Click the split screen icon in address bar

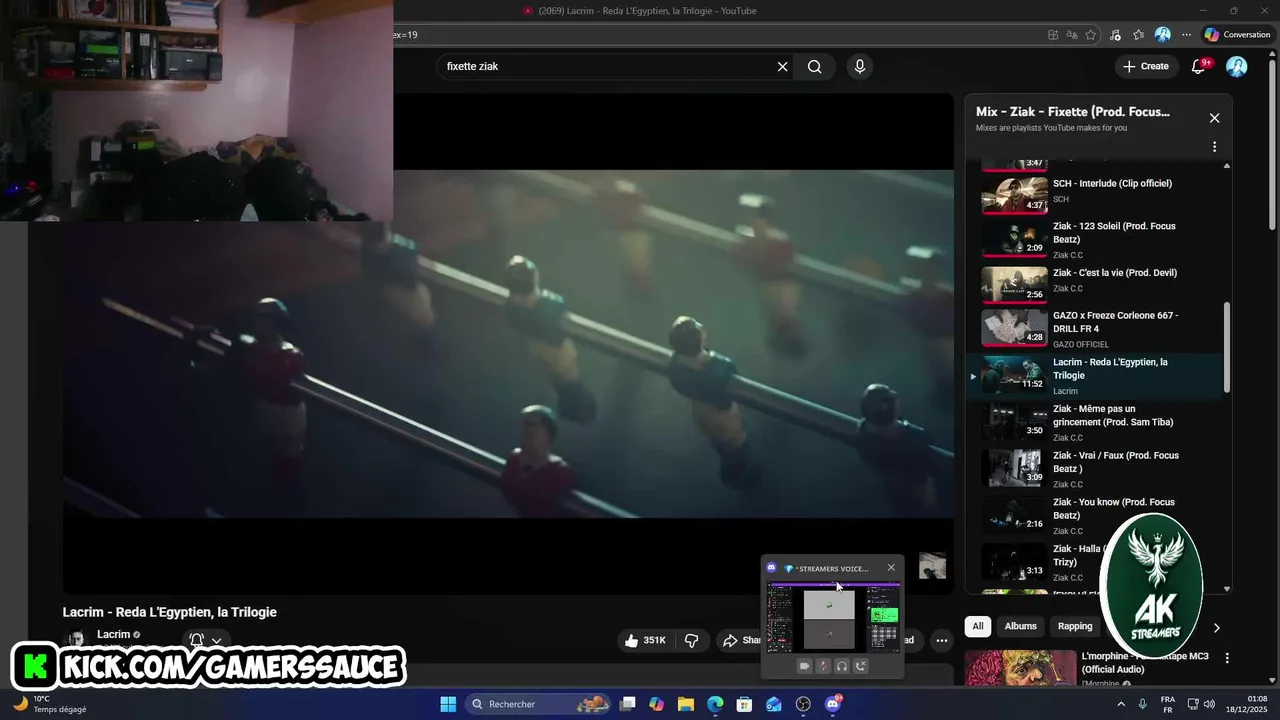tap(1052, 35)
